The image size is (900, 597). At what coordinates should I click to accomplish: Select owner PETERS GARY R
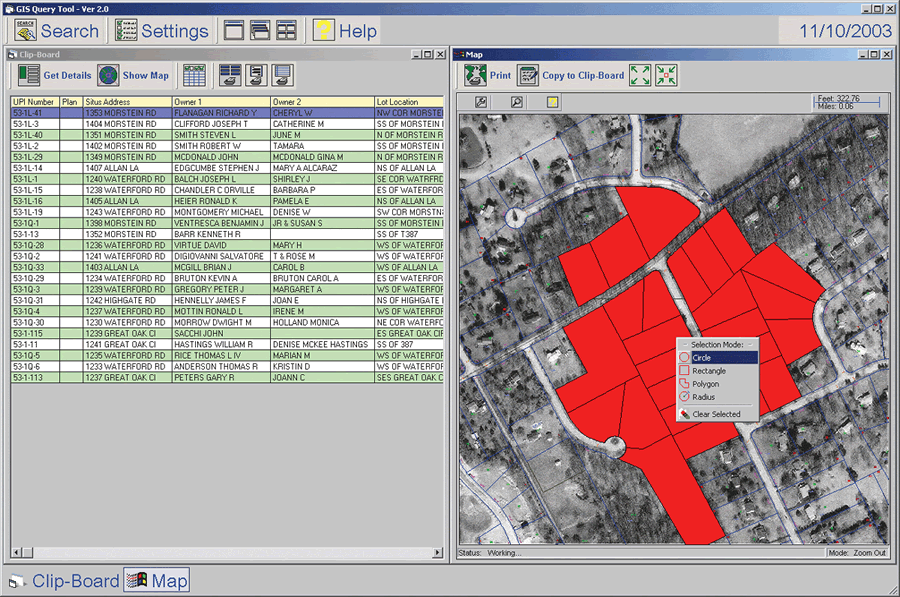point(221,378)
